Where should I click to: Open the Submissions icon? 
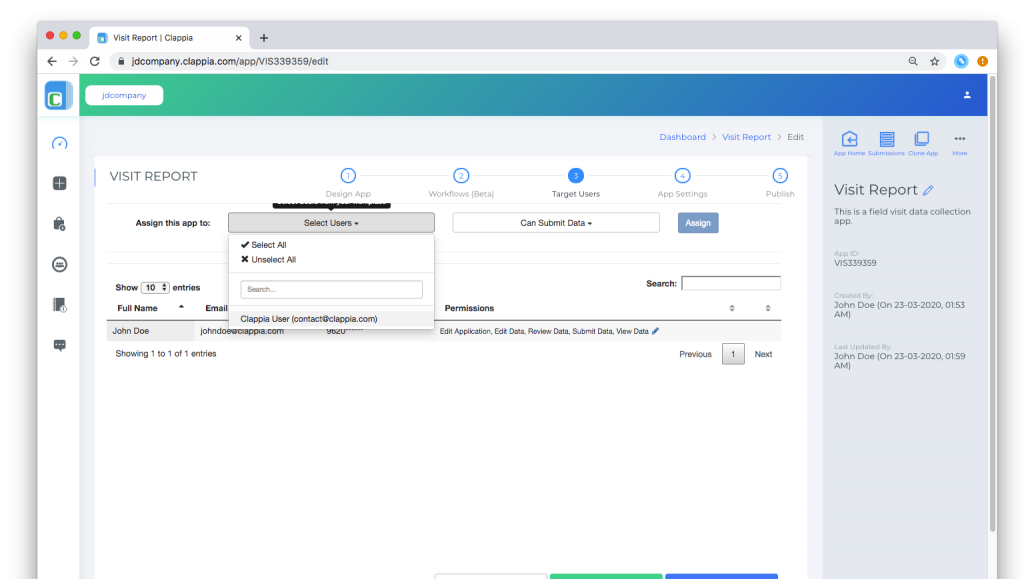(886, 143)
